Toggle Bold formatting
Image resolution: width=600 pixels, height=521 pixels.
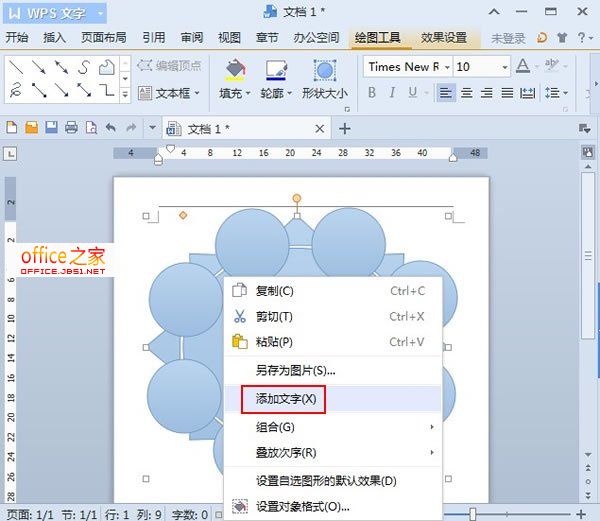[x=372, y=93]
